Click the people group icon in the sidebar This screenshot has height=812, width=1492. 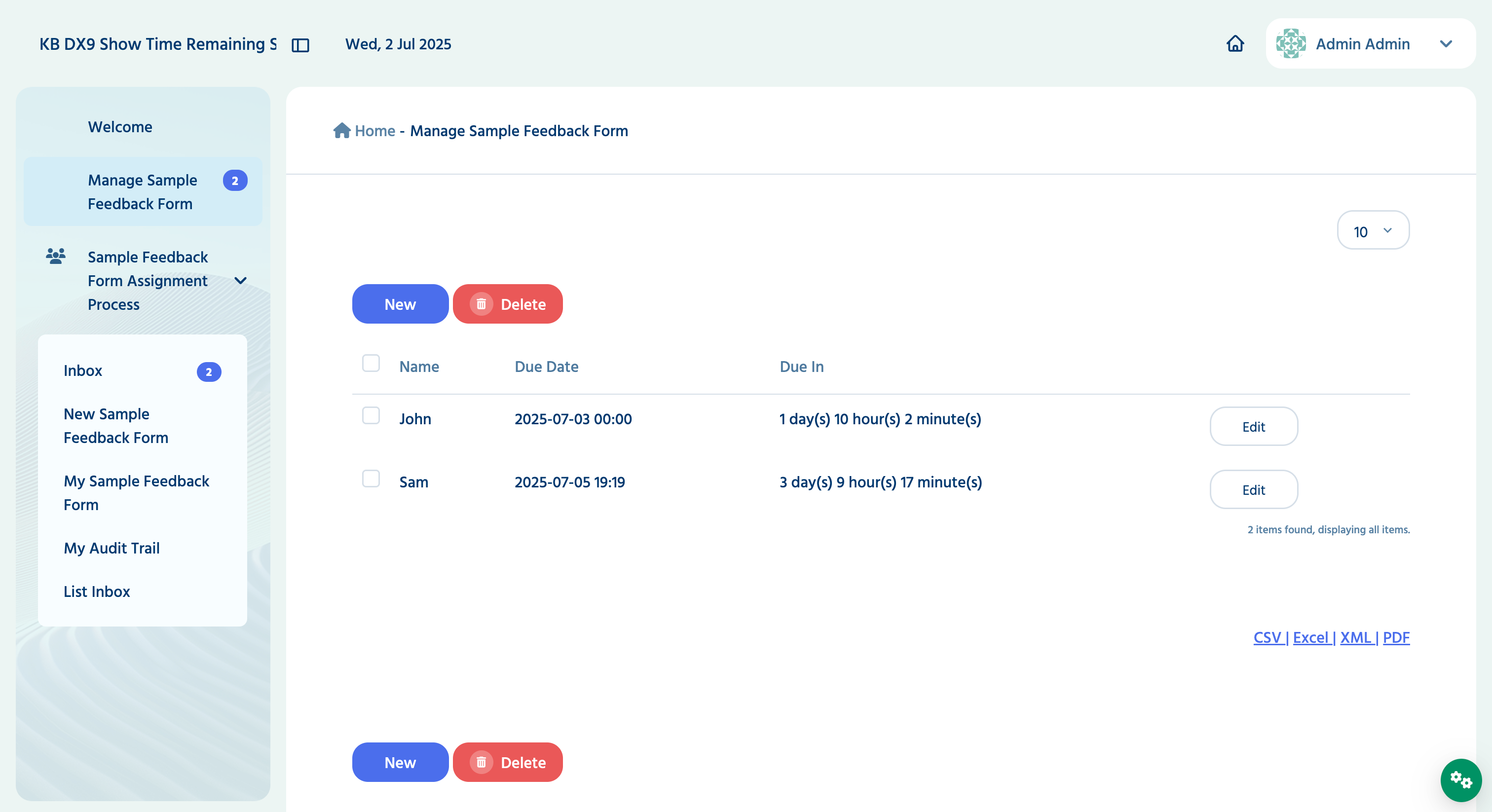click(56, 256)
